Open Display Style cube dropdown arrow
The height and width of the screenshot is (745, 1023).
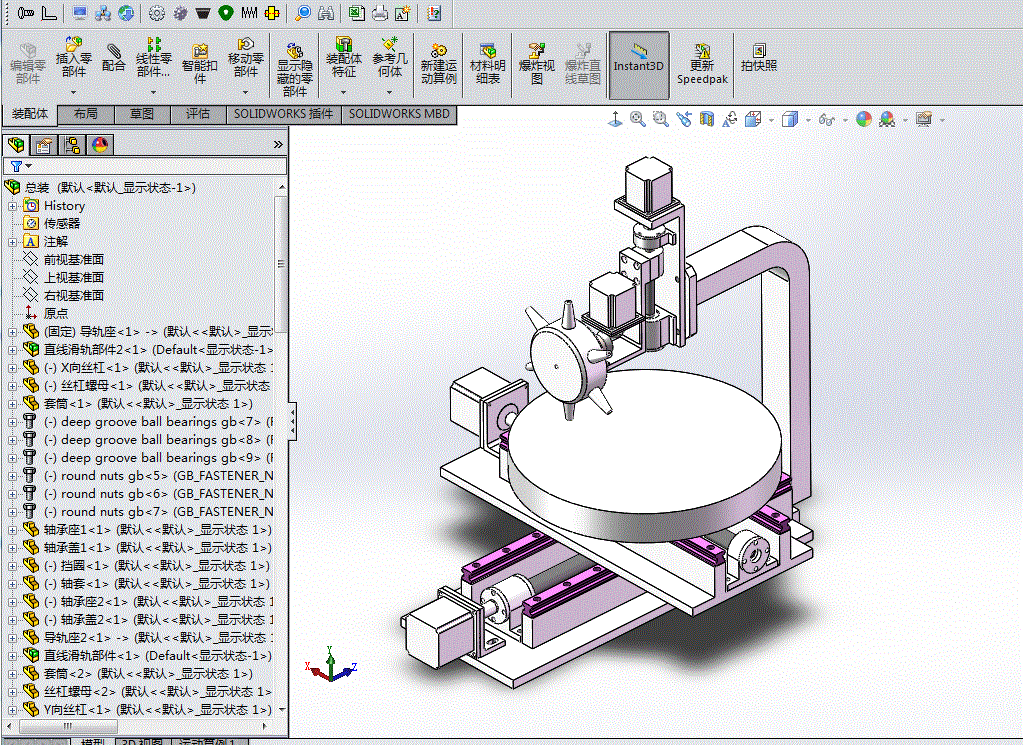[808, 120]
